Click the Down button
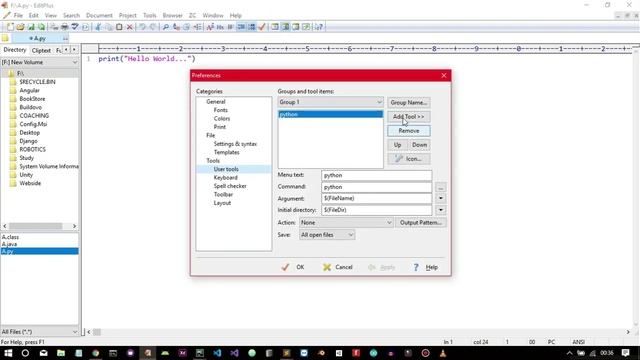Viewport: 640px width, 360px height. [x=419, y=145]
